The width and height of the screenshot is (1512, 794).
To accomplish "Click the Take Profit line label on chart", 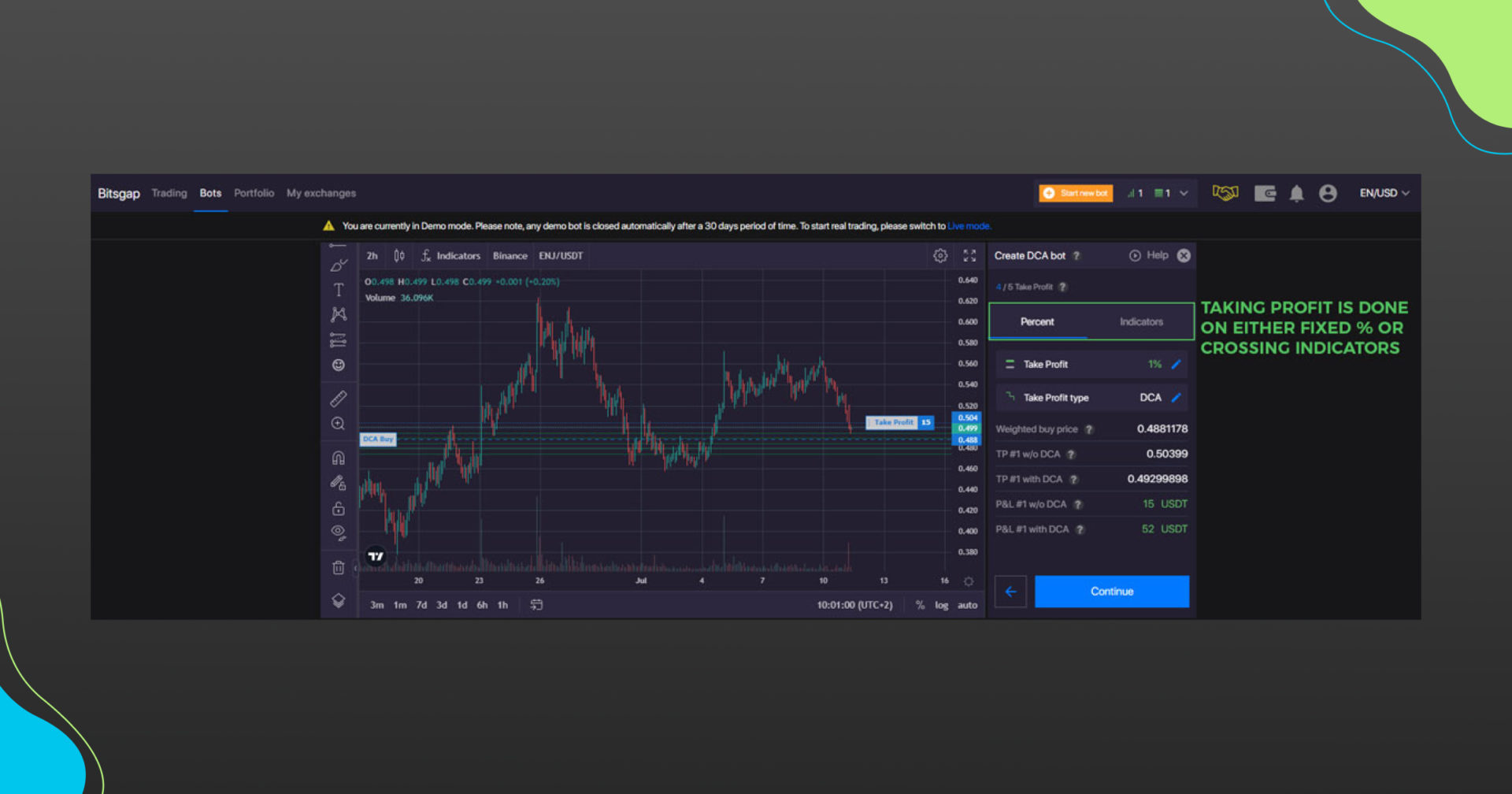I will (x=893, y=422).
